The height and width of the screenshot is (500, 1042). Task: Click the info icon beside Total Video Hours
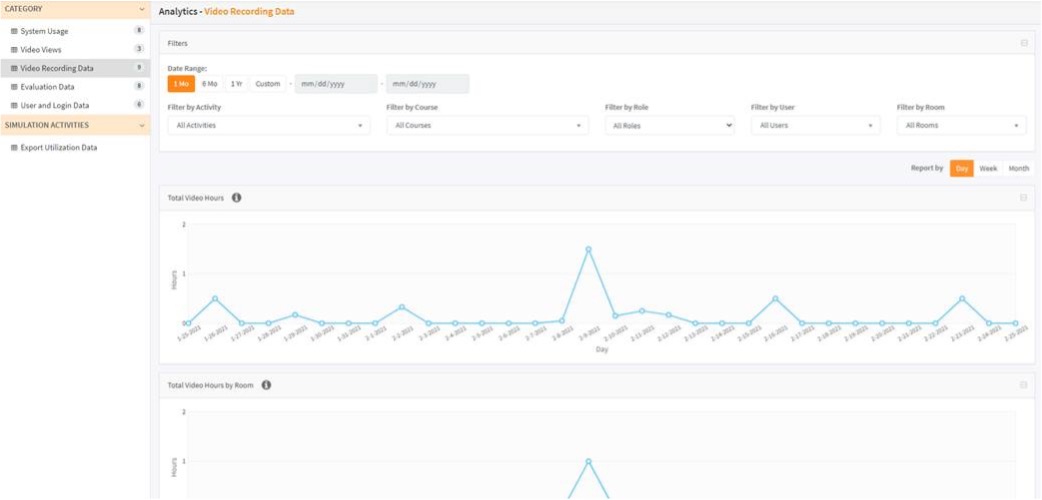pyautogui.click(x=237, y=198)
